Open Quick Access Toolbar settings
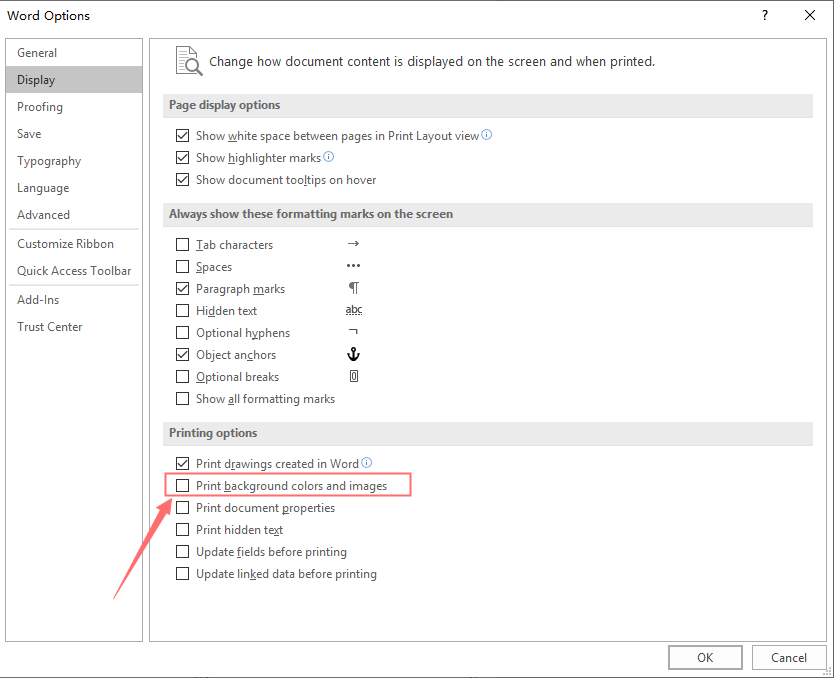The image size is (834, 678). (74, 271)
